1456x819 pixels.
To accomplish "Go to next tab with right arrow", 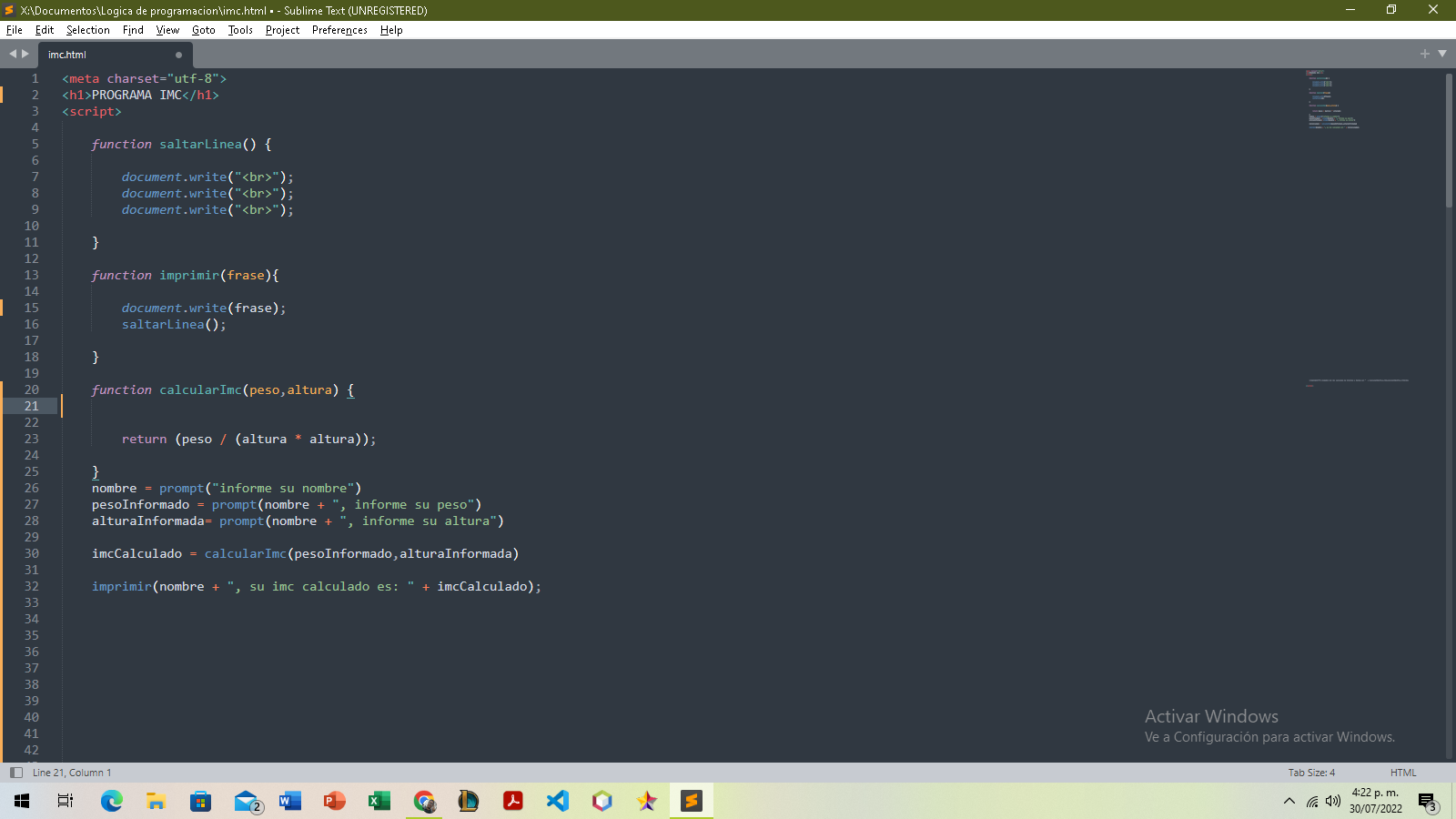I will tap(25, 54).
